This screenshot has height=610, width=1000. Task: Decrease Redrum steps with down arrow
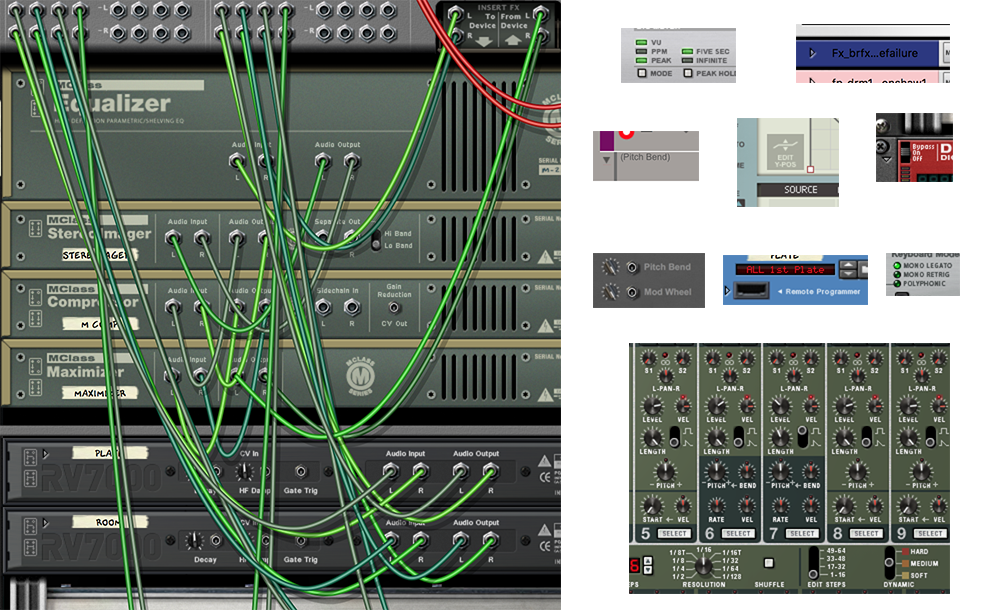[648, 570]
